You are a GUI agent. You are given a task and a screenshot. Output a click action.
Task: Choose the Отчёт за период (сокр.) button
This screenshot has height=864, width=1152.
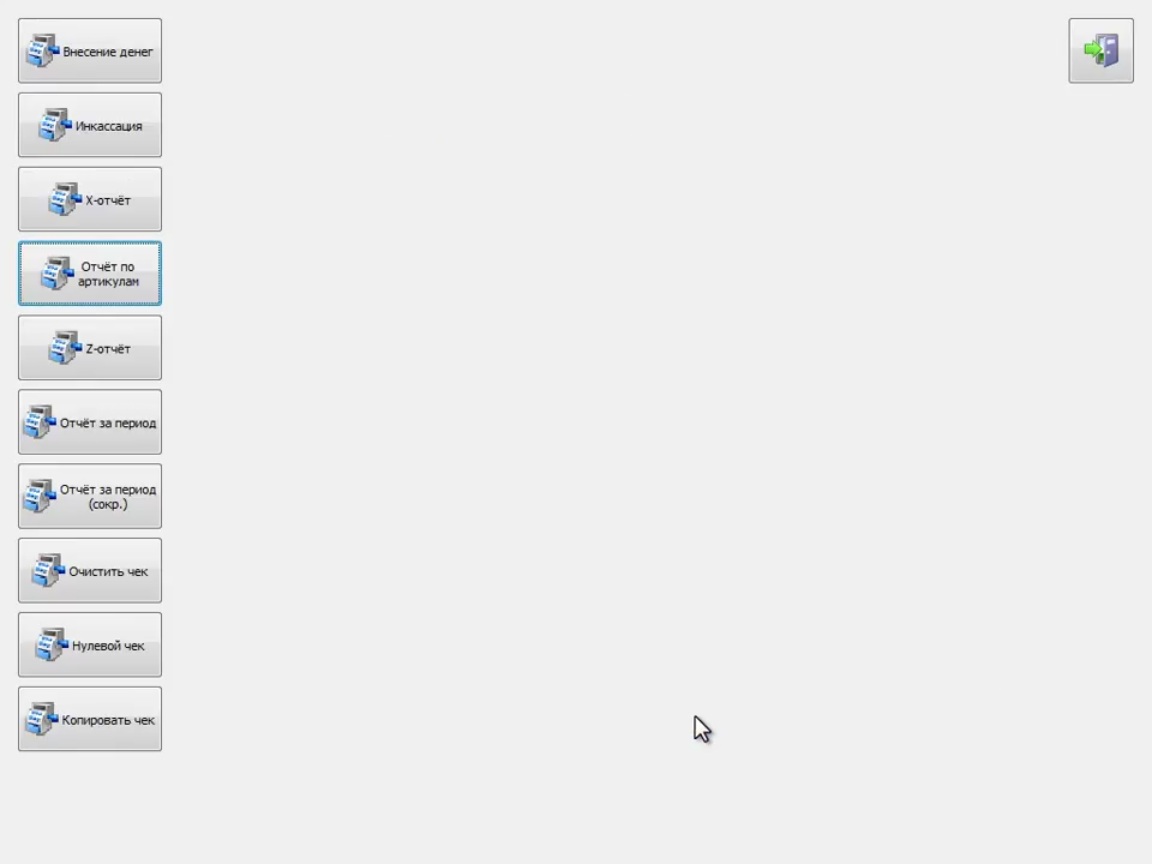click(90, 496)
